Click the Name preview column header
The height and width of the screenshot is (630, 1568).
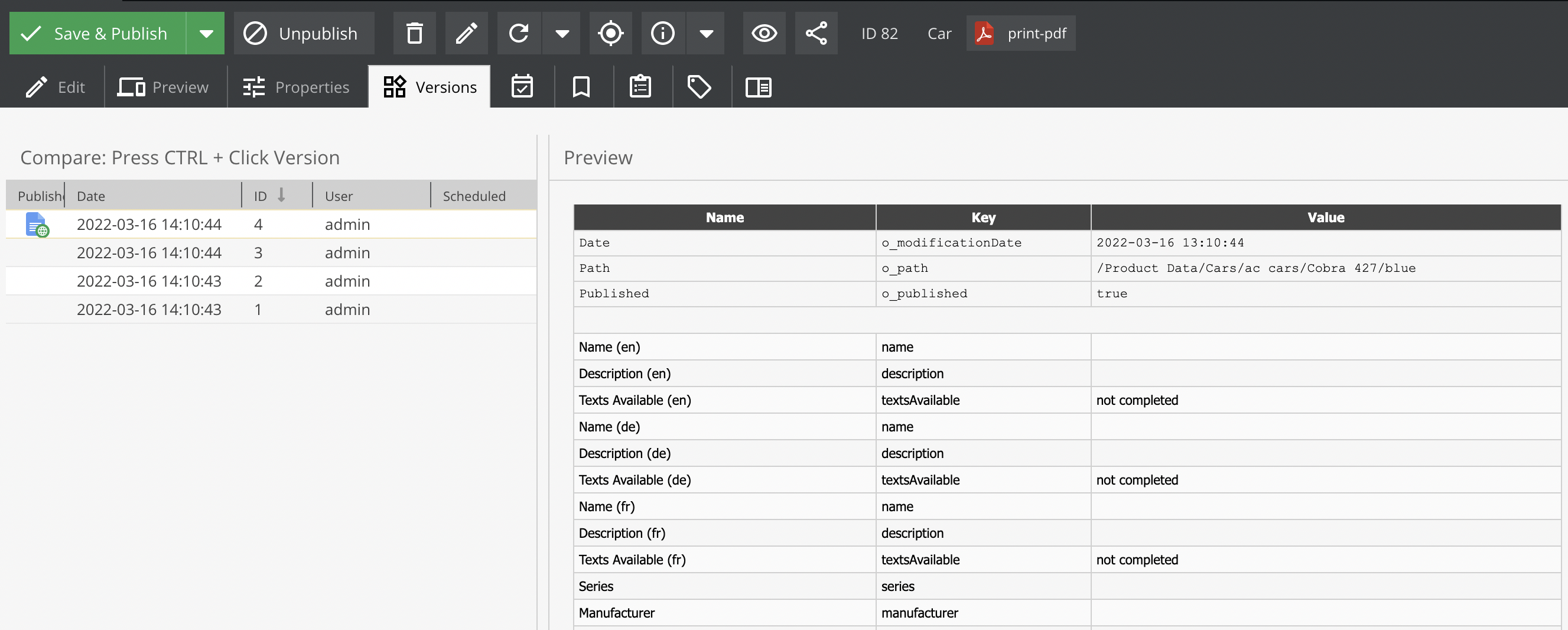coord(724,217)
